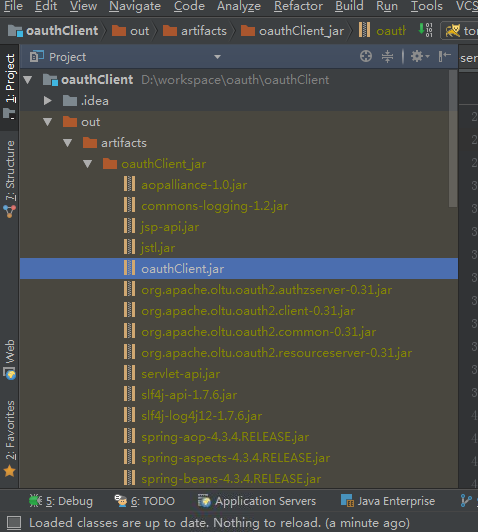
Task: Select oauthClient.jar in the tree
Action: [x=238, y=269]
